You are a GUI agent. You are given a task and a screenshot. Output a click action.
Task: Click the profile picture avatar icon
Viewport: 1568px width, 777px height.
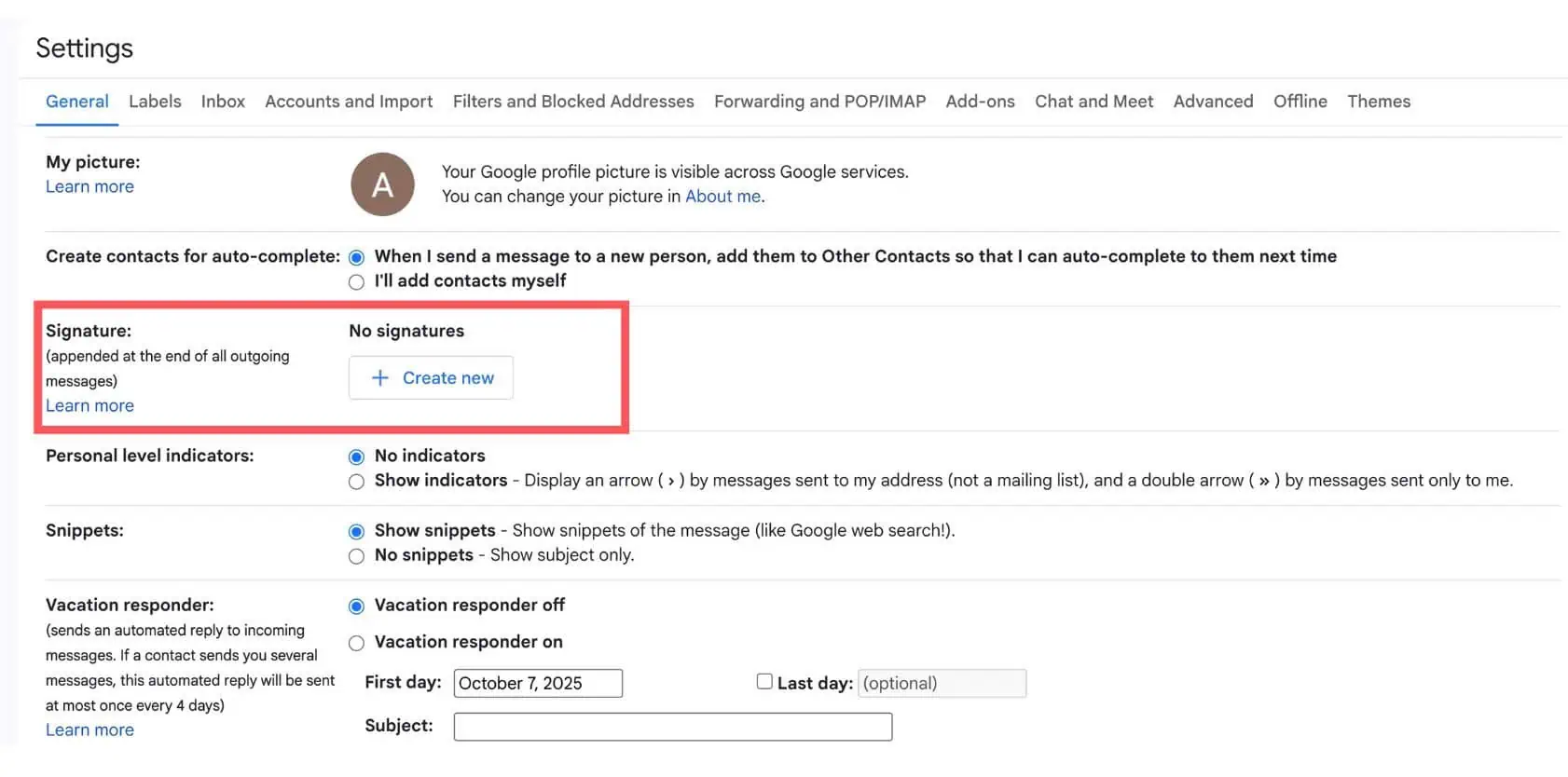[382, 184]
